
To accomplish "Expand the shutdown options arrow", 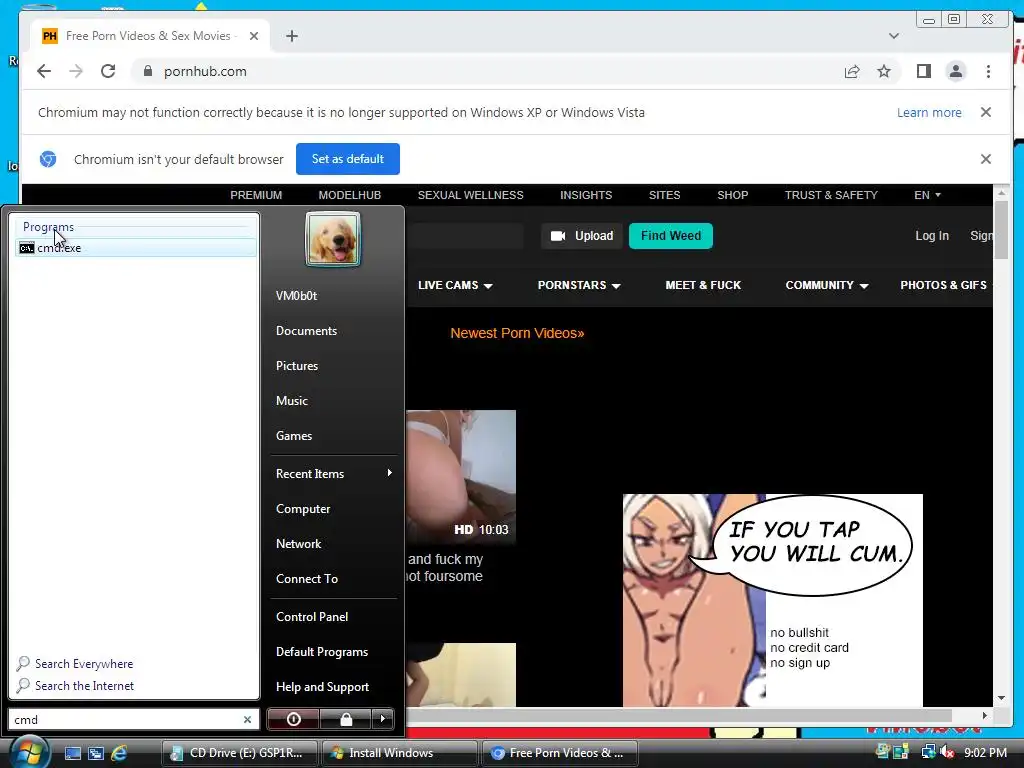I will pyautogui.click(x=383, y=719).
